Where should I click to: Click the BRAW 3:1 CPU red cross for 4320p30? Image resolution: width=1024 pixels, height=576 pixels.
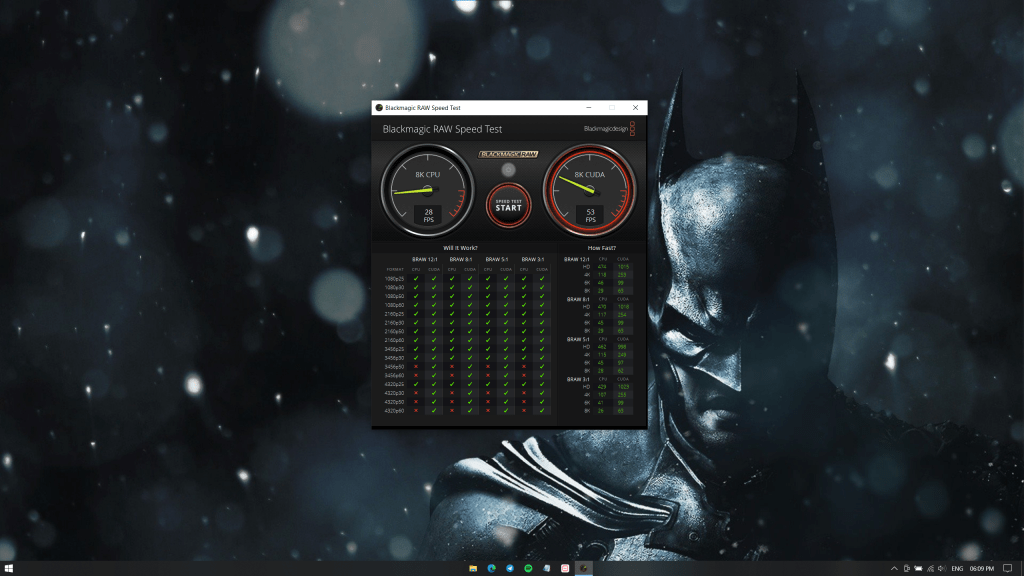pyautogui.click(x=524, y=393)
